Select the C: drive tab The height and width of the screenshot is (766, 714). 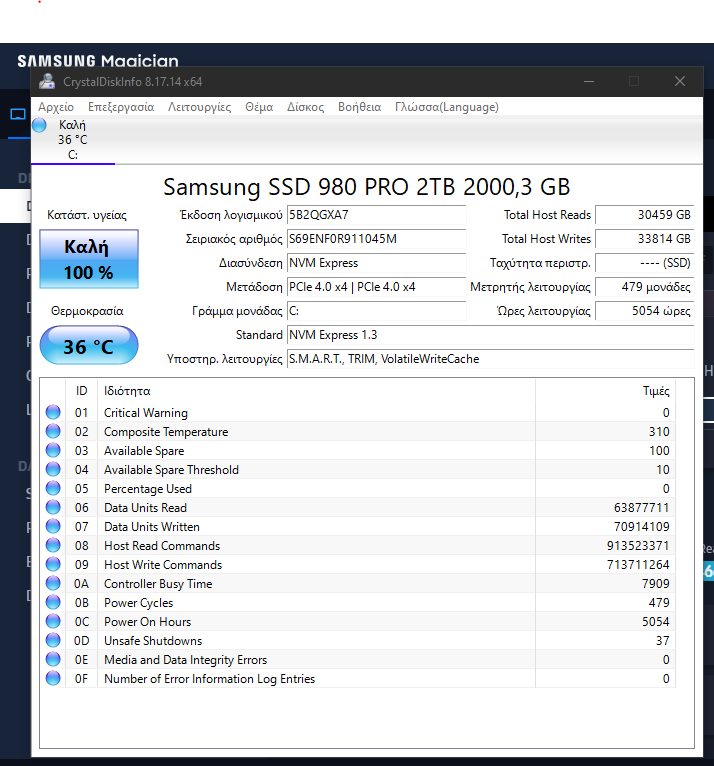[73, 140]
